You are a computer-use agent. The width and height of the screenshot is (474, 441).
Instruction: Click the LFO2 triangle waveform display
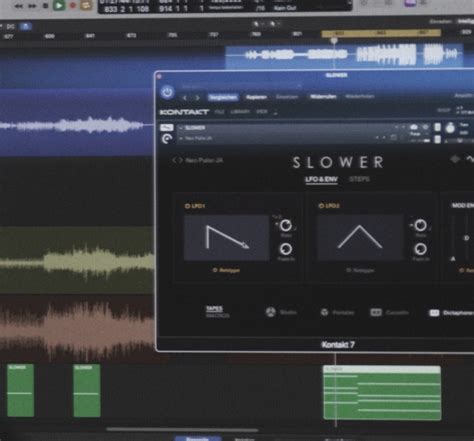point(360,237)
